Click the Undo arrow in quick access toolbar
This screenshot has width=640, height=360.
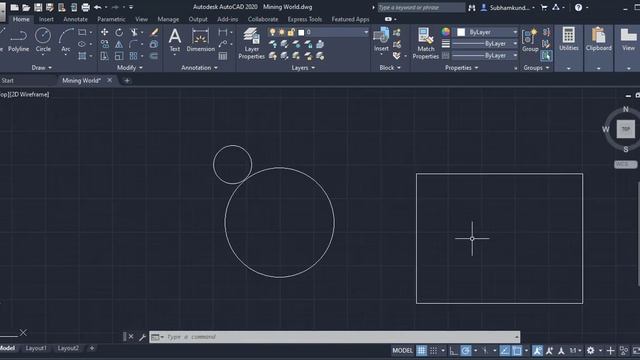[98, 7]
